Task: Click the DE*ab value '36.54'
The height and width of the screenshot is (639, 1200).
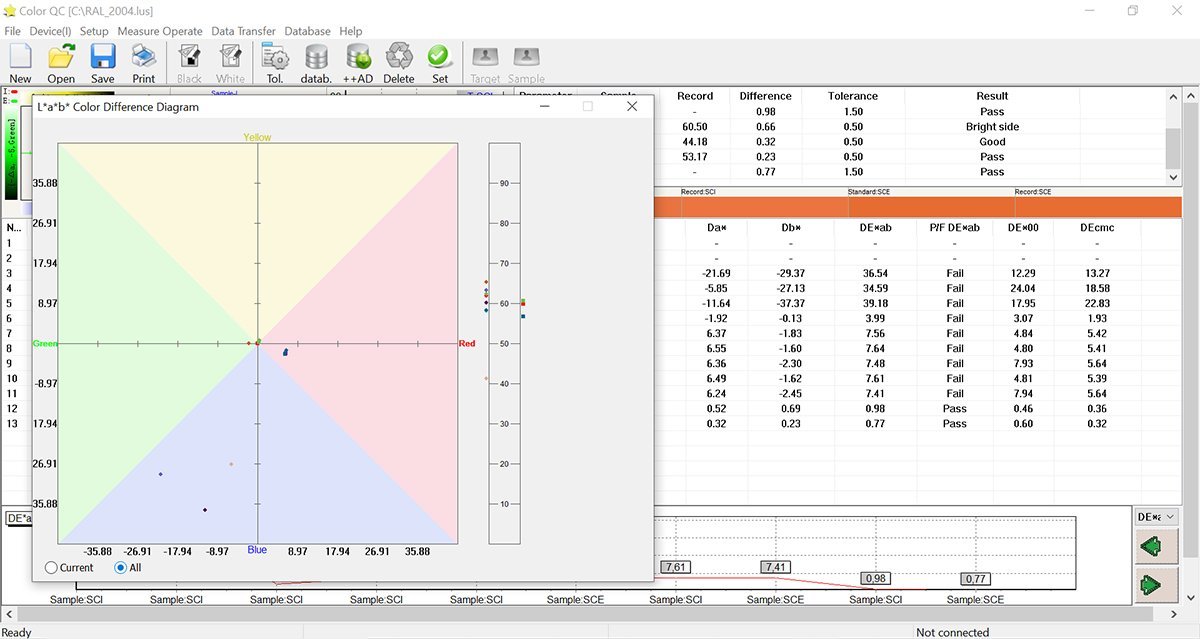Action: 875,273
